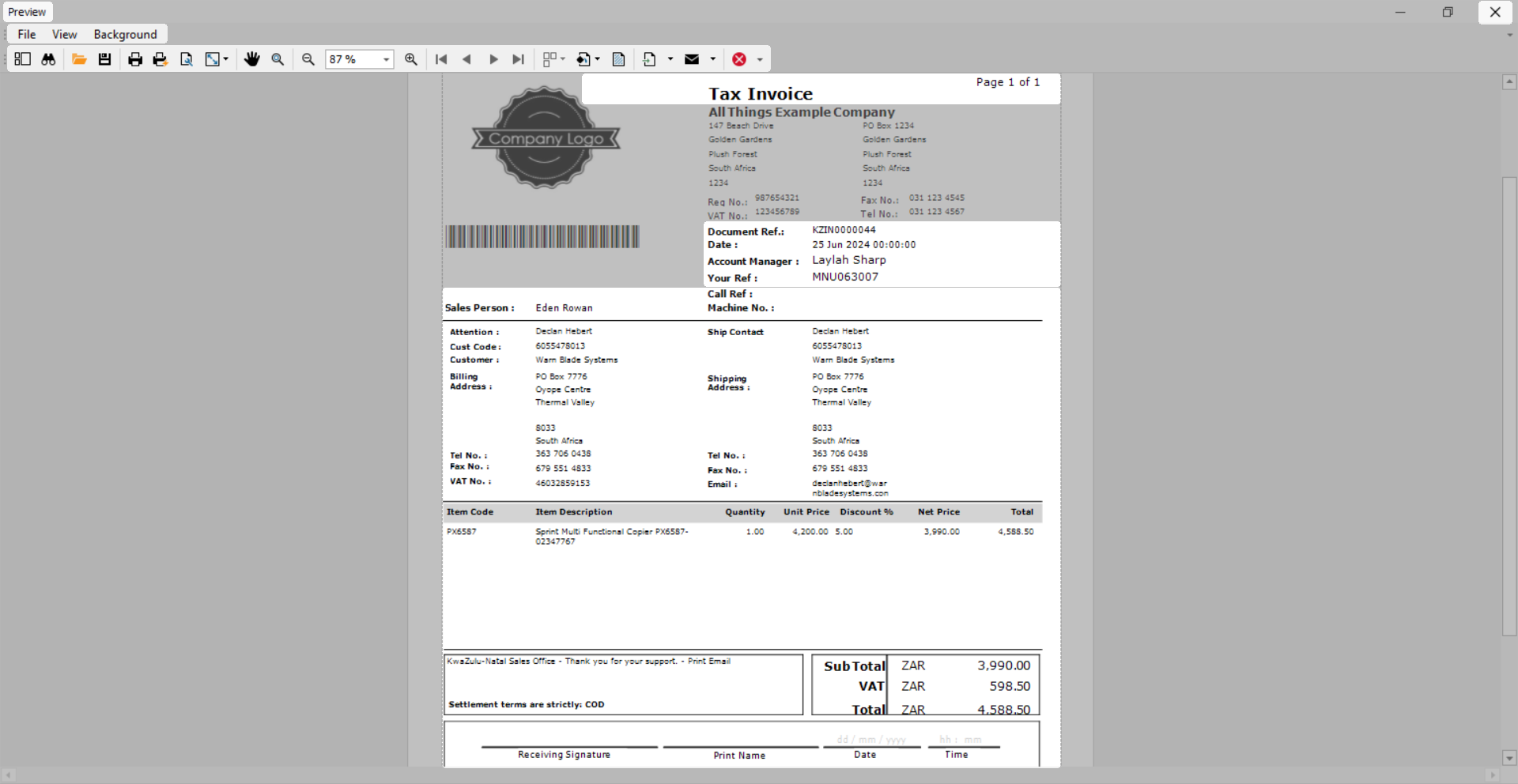Export the document to a file
The image size is (1518, 784).
click(650, 59)
